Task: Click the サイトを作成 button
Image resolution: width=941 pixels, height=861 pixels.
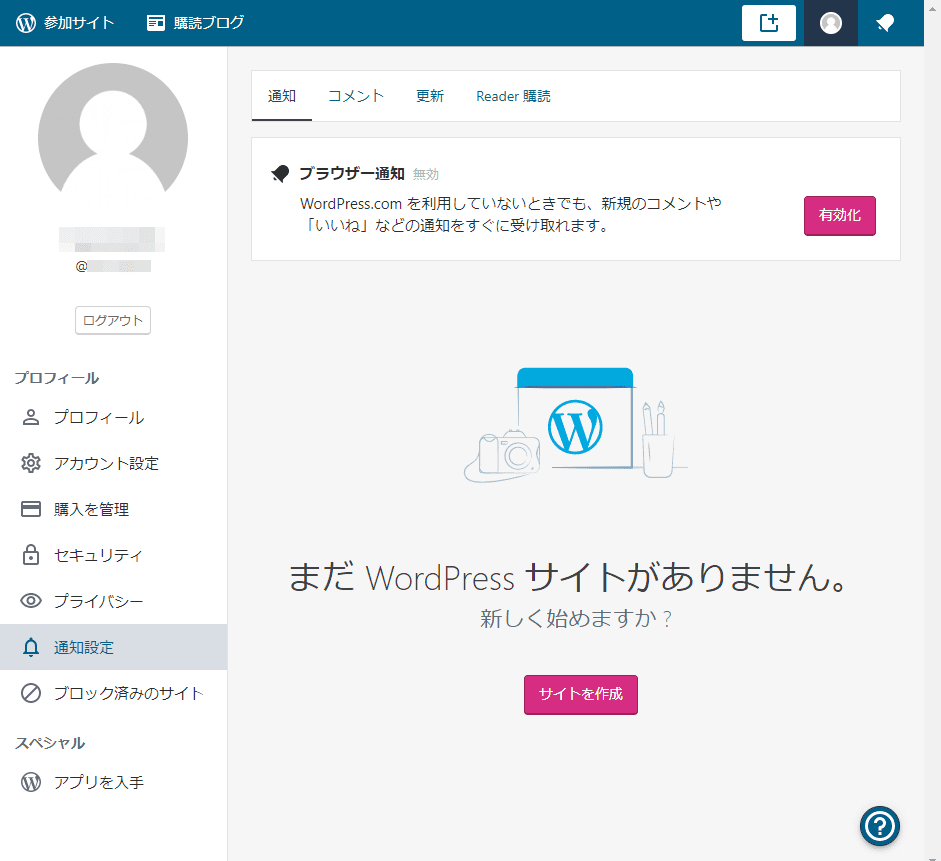Action: [x=580, y=694]
